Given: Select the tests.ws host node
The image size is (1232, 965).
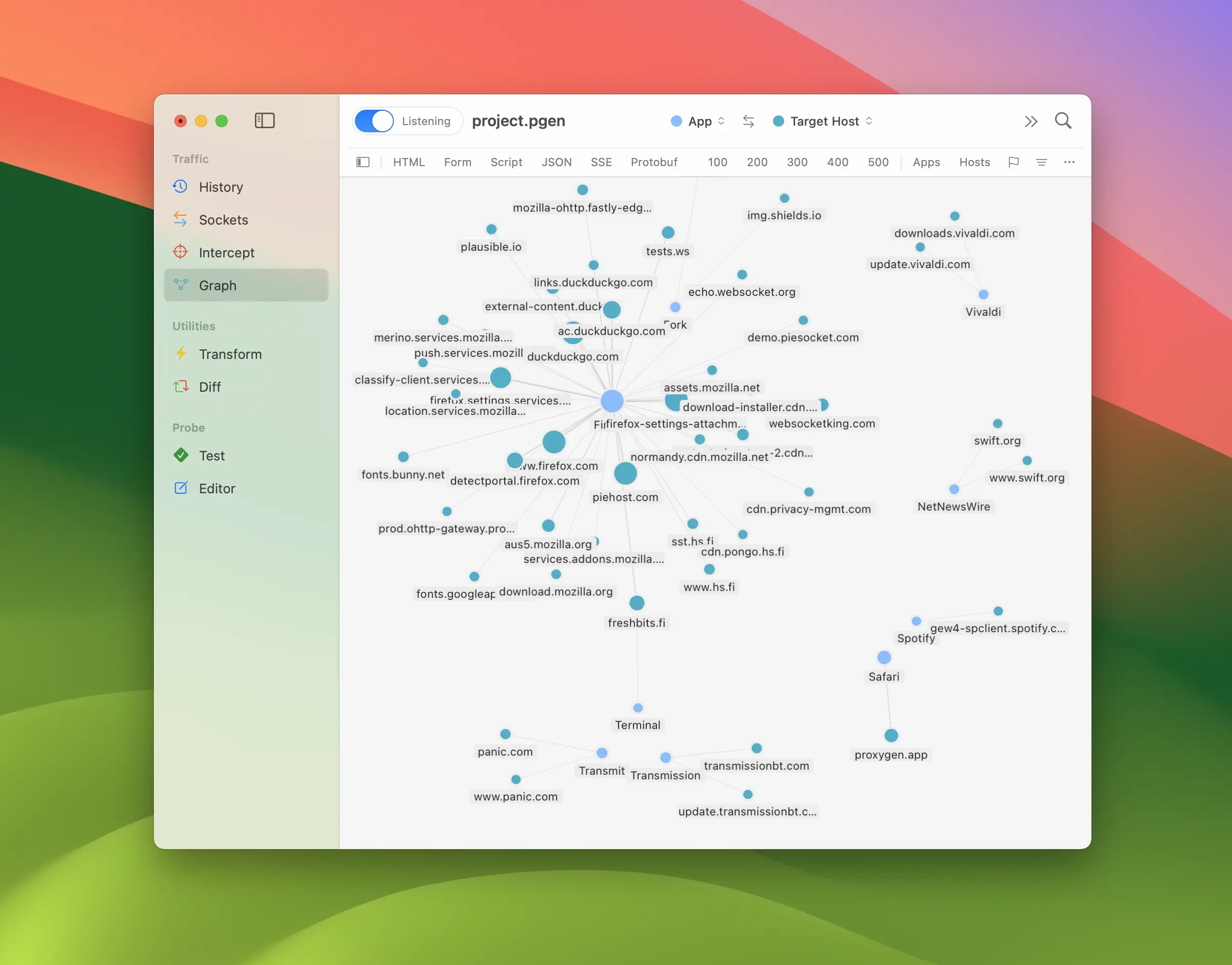Looking at the screenshot, I should click(668, 232).
